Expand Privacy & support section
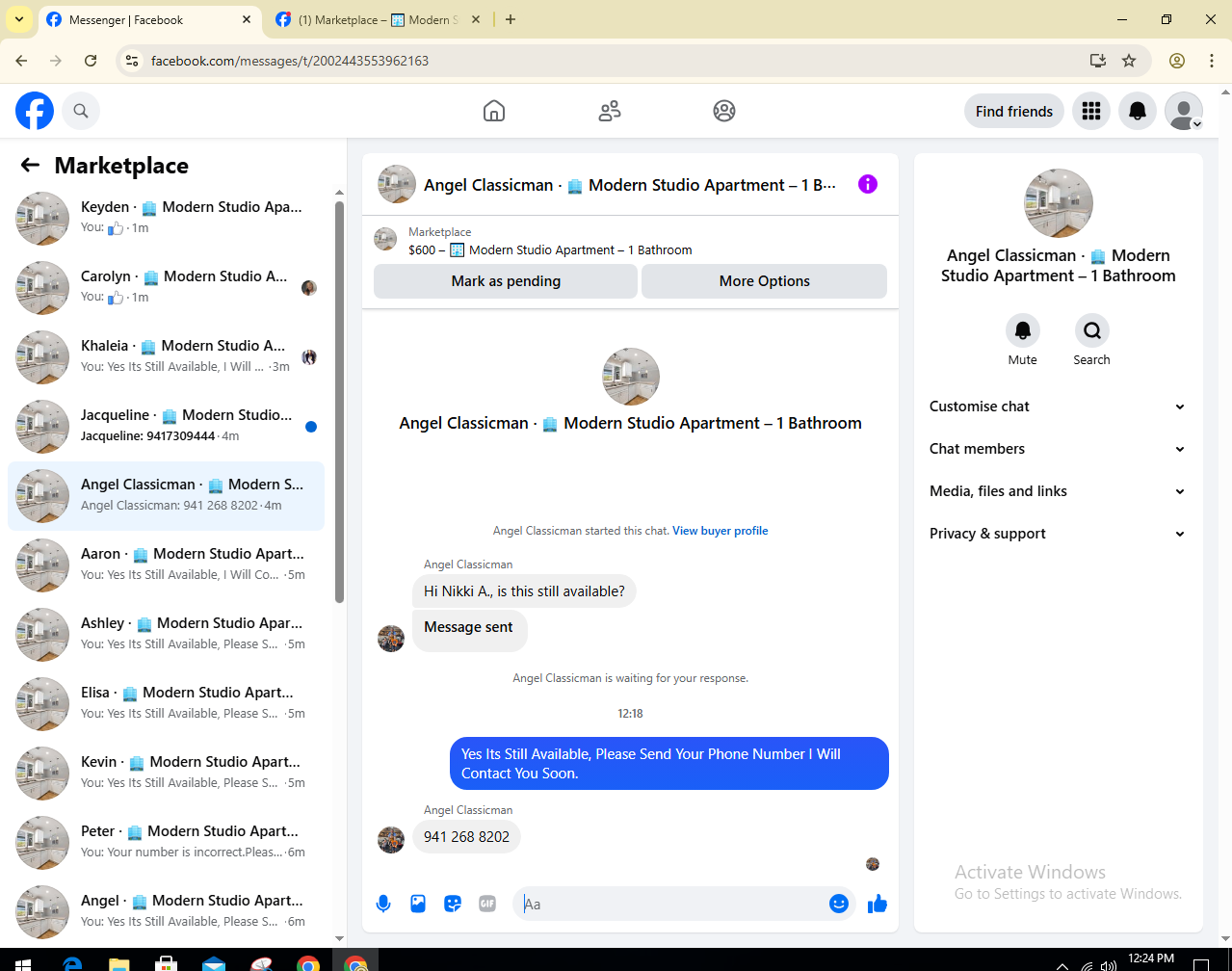The height and width of the screenshot is (971, 1232). click(x=1057, y=534)
